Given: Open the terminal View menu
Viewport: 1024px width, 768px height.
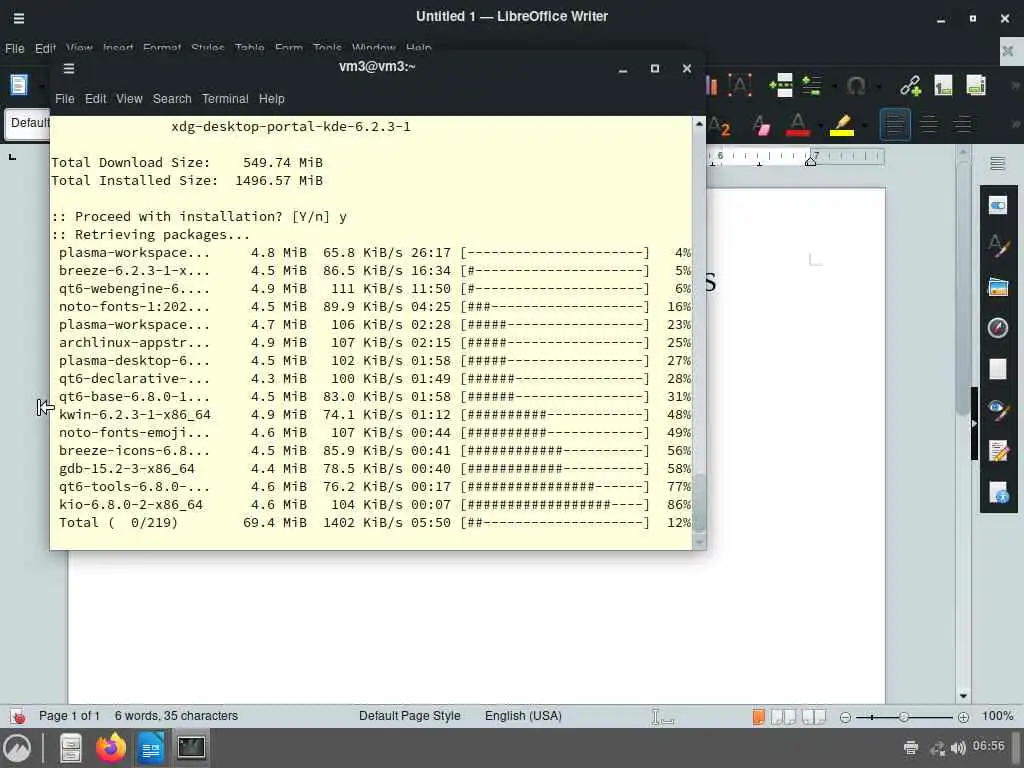Looking at the screenshot, I should pos(129,99).
